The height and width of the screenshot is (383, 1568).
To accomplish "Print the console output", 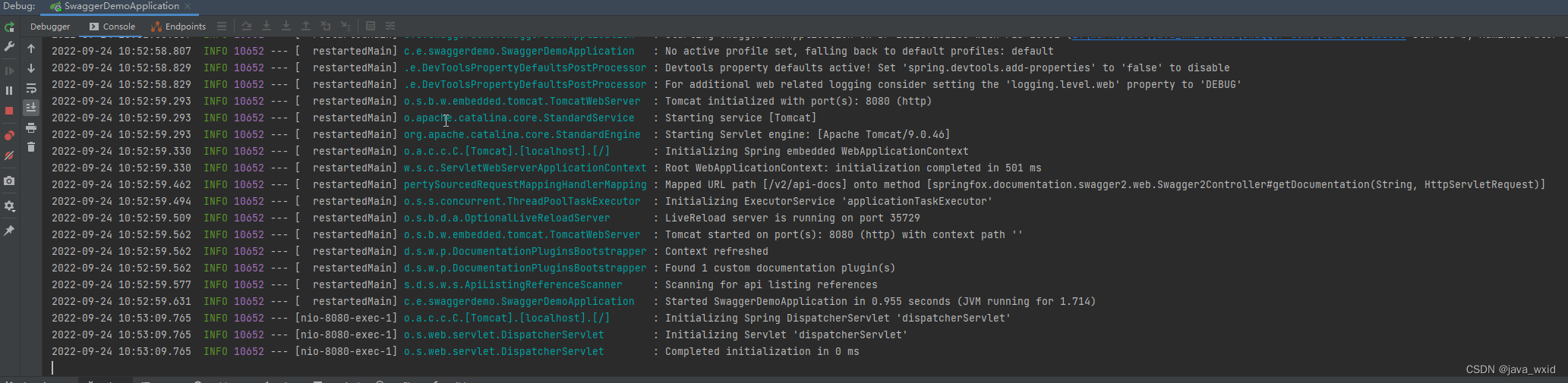I will point(31,127).
